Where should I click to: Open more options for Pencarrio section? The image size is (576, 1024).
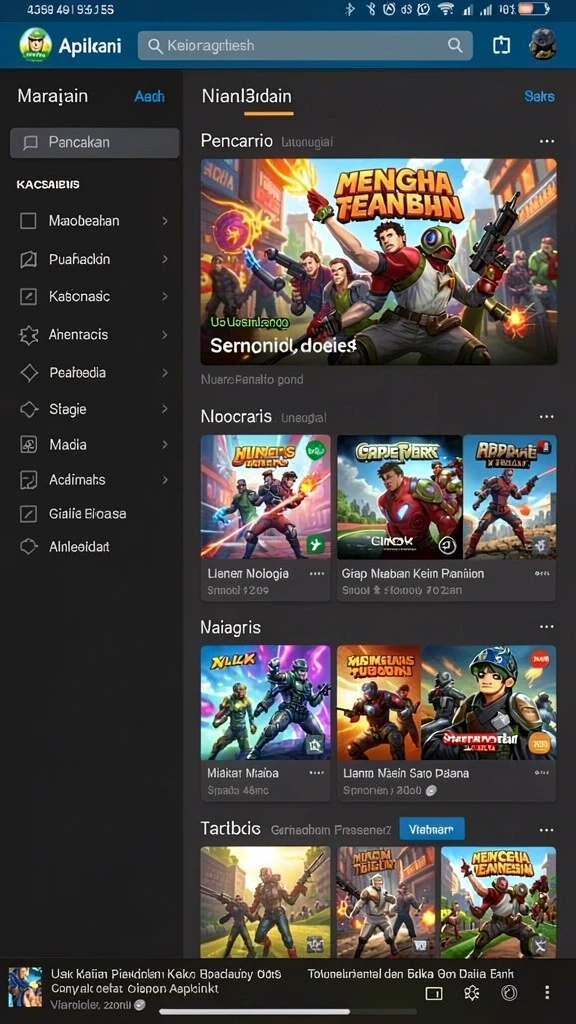pos(546,141)
